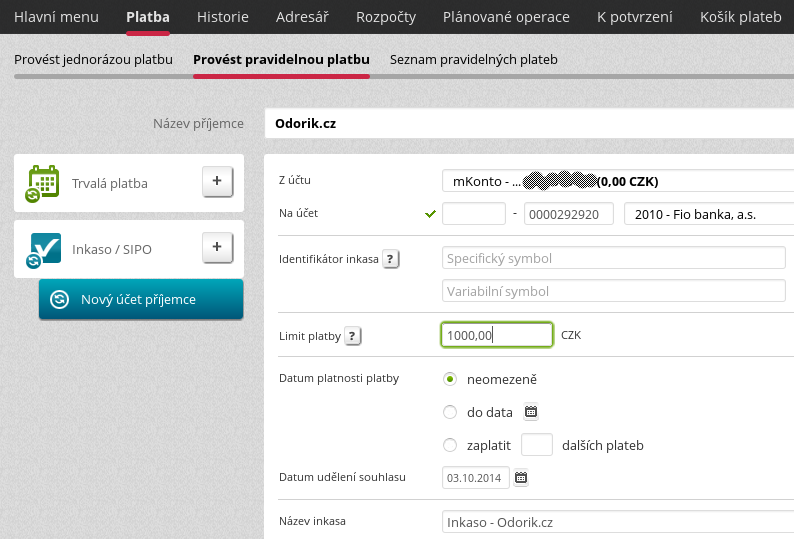Image resolution: width=794 pixels, height=539 pixels.
Task: Select the zaplatit dalších plateb option
Action: point(450,445)
